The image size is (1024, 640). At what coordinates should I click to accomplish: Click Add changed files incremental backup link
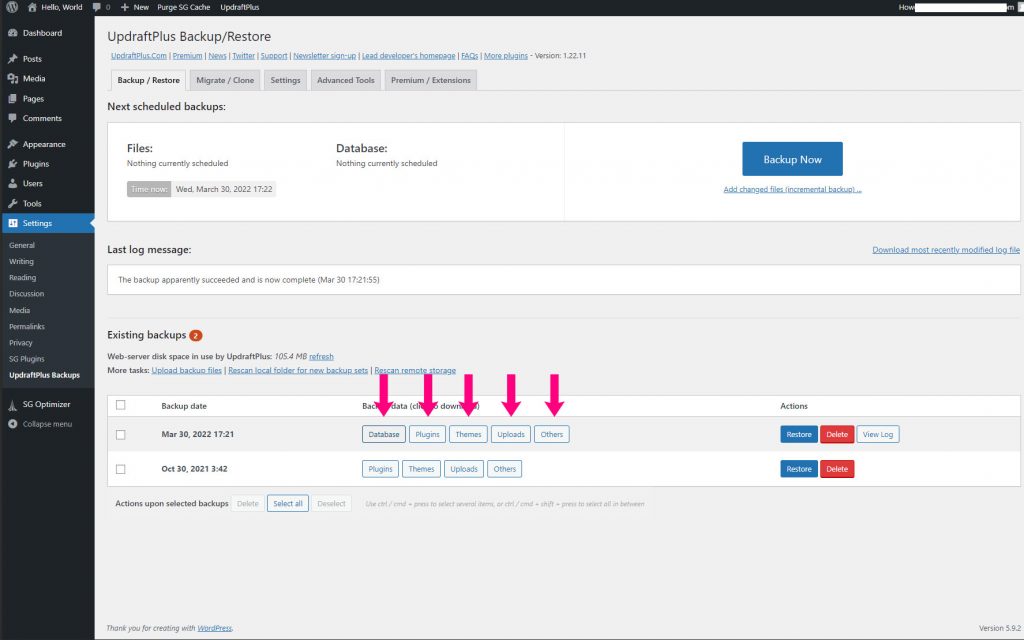pyautogui.click(x=792, y=189)
